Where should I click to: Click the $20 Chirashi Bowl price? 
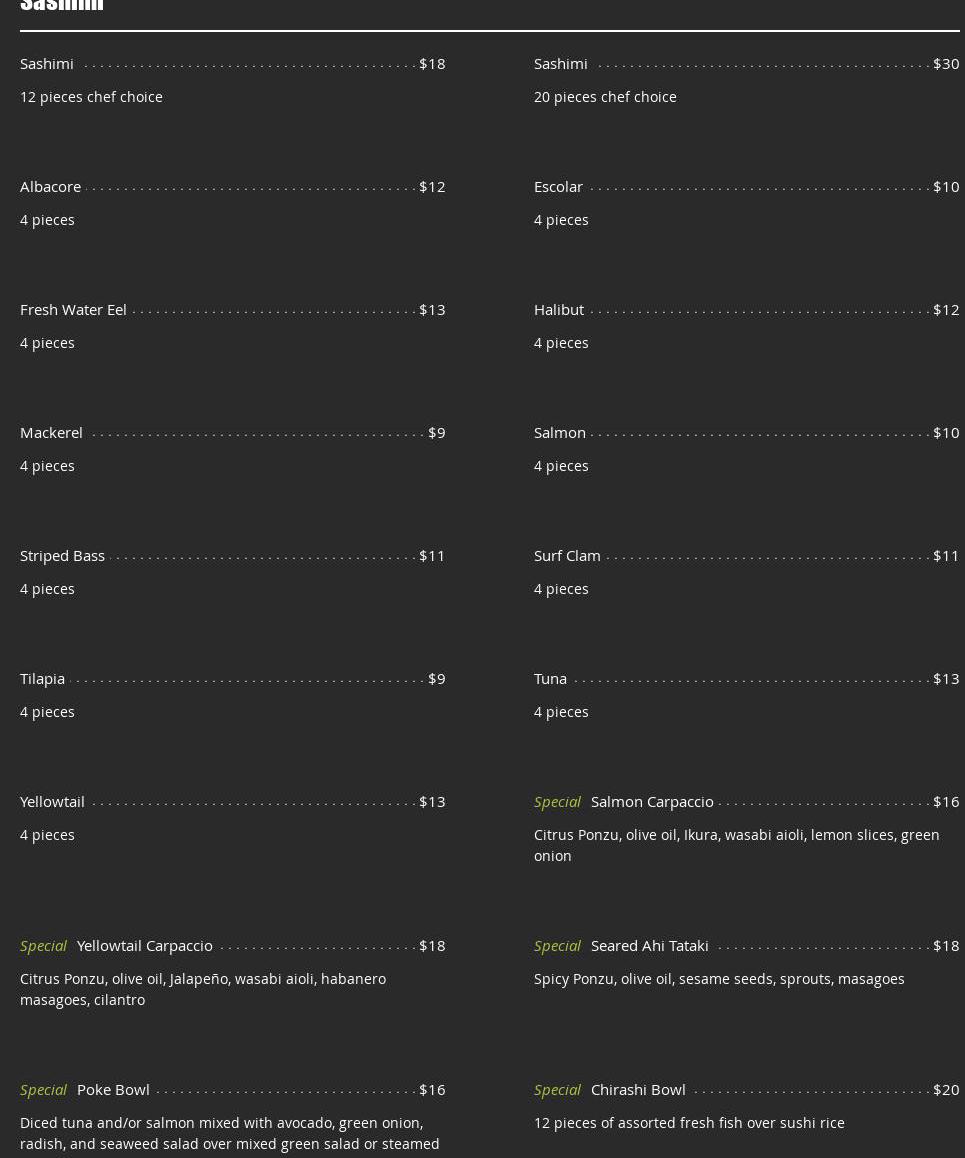(x=945, y=1089)
